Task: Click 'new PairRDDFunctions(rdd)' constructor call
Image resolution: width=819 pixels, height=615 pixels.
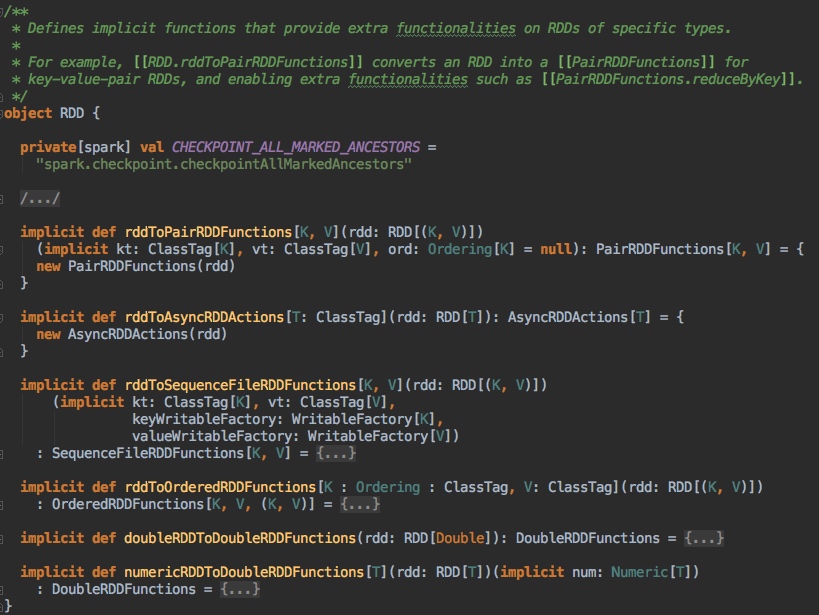Action: [136, 266]
